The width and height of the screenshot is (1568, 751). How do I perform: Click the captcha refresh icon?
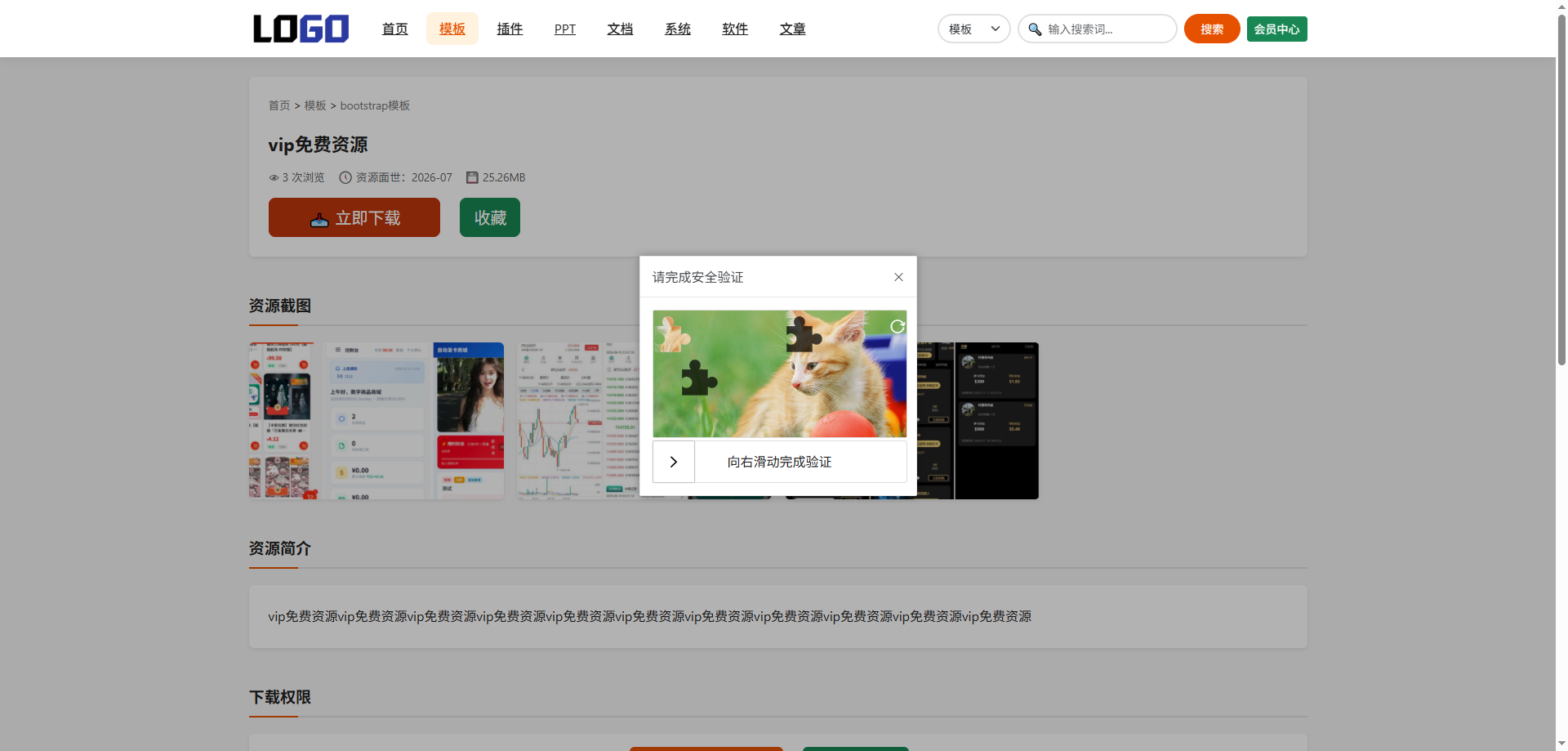tap(897, 326)
